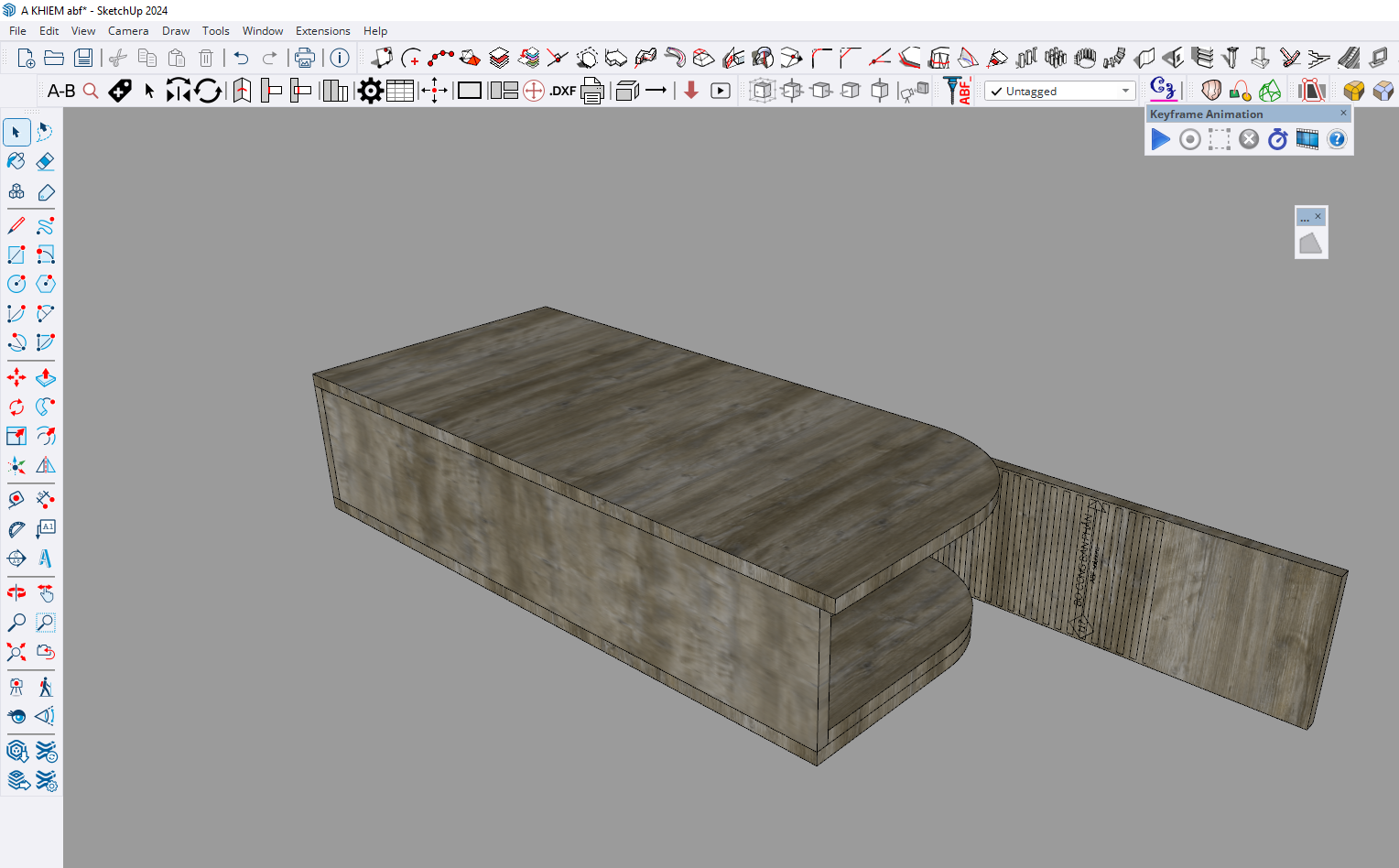Click the Model Info icon
Screen dimensions: 1399x868
[340, 59]
